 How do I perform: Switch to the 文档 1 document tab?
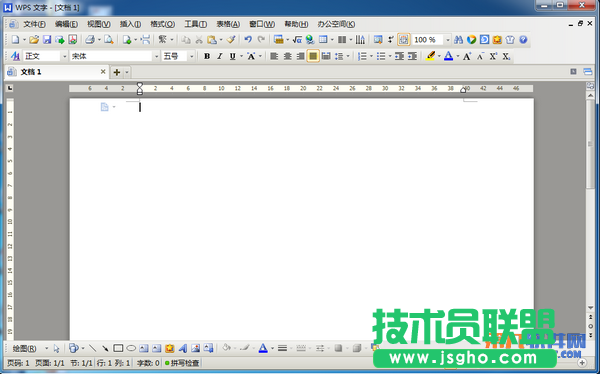[56, 72]
